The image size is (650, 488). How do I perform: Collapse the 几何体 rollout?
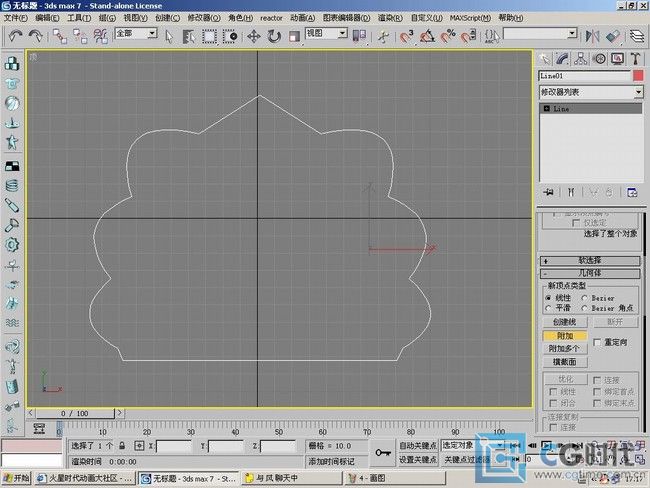(590, 273)
